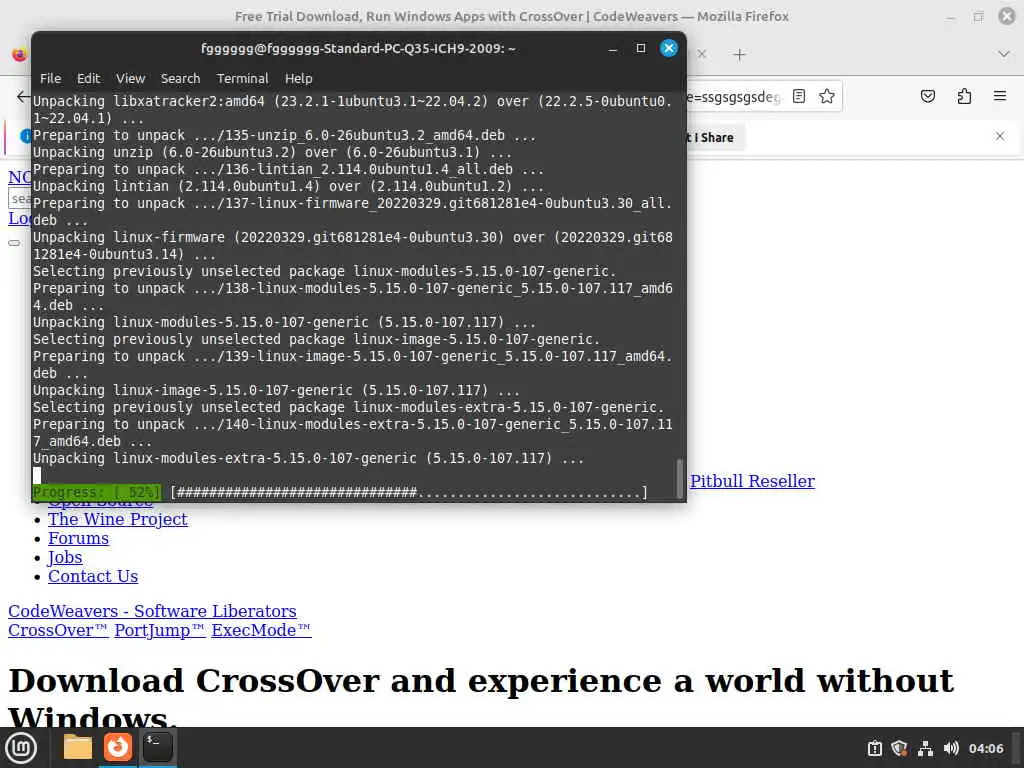Click the Share button in notification bar
1024x768 pixels.
716,138
